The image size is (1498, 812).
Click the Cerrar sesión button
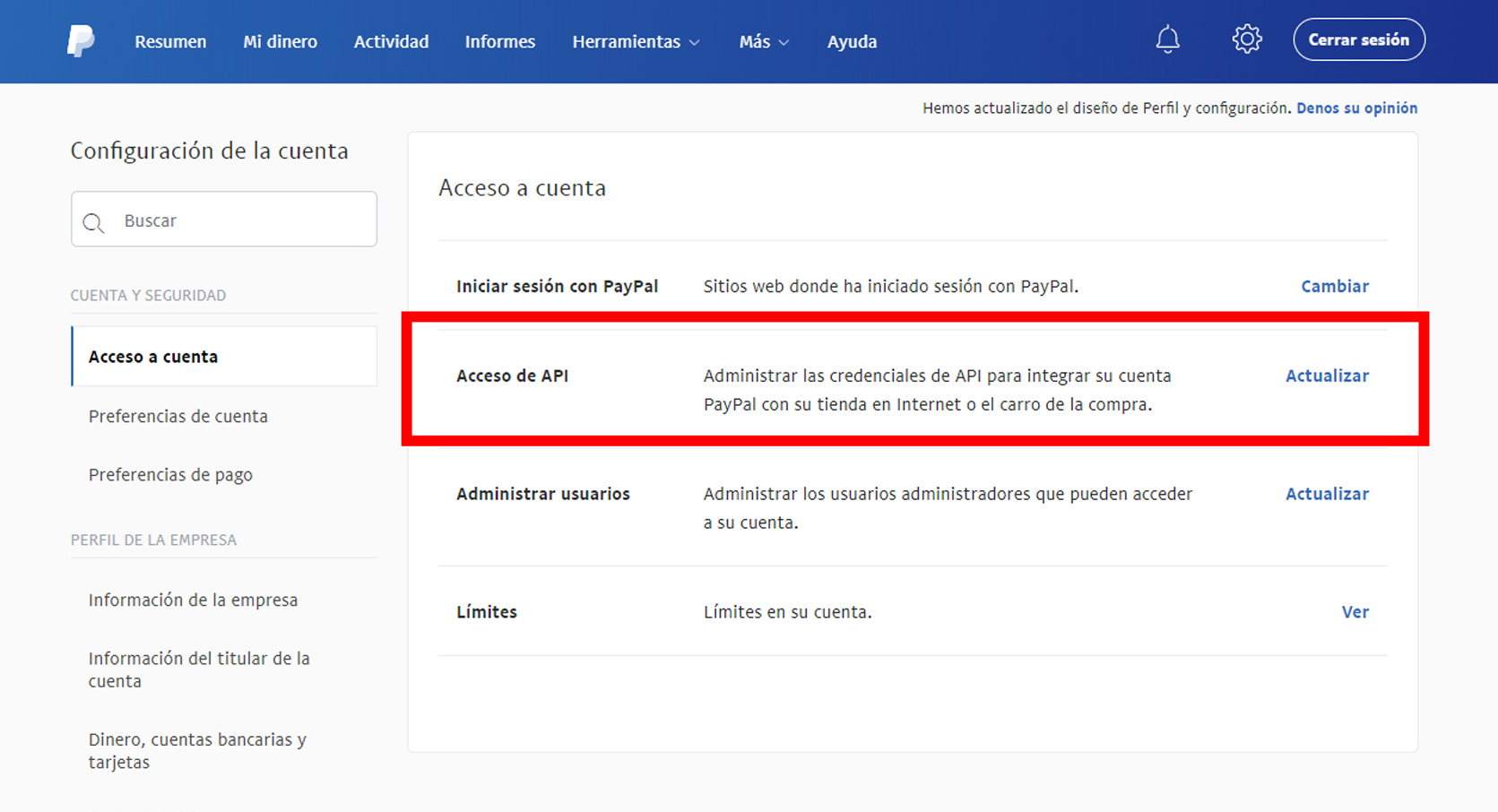click(1359, 39)
